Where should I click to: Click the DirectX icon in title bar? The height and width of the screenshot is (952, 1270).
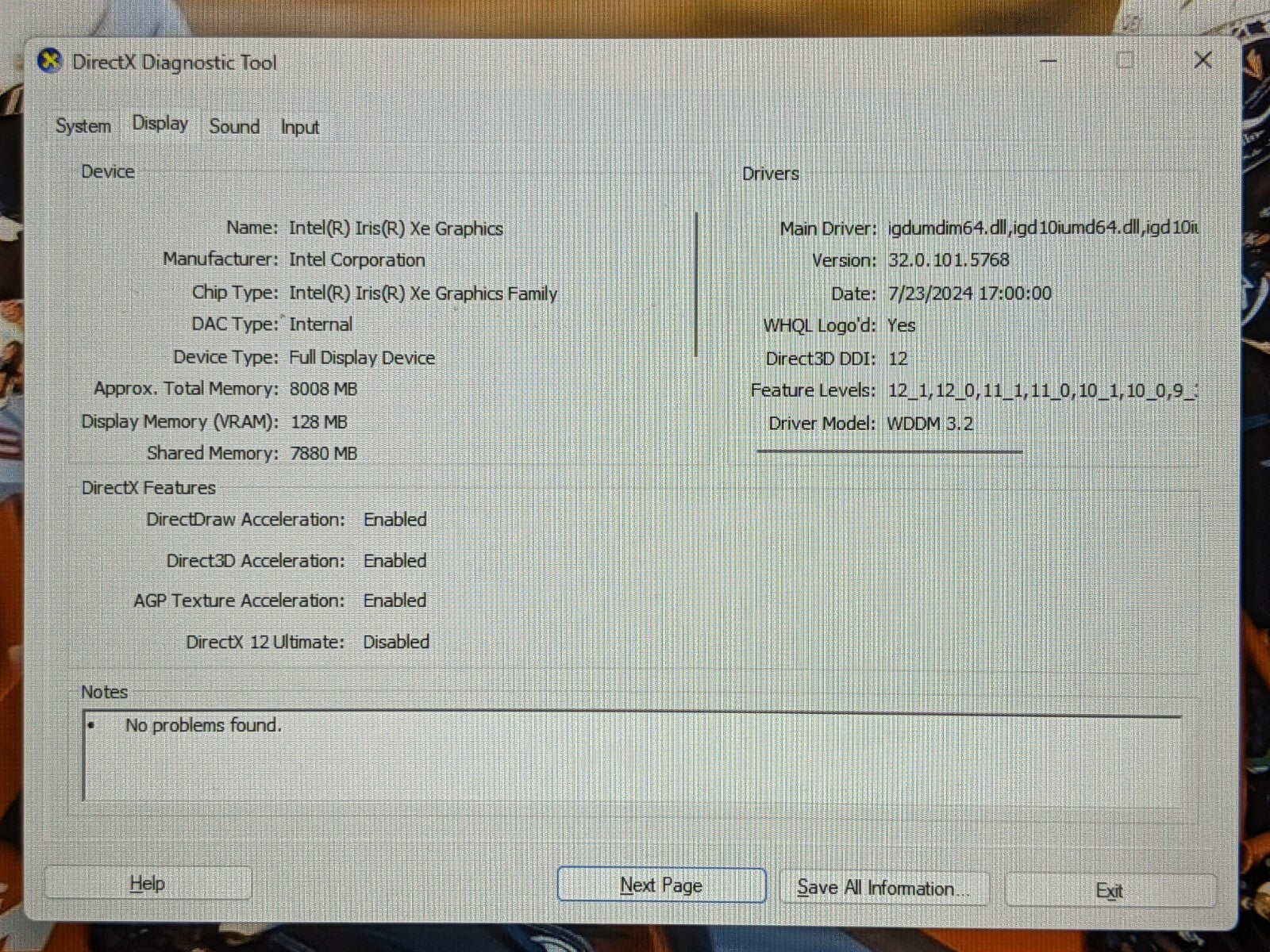pyautogui.click(x=50, y=61)
